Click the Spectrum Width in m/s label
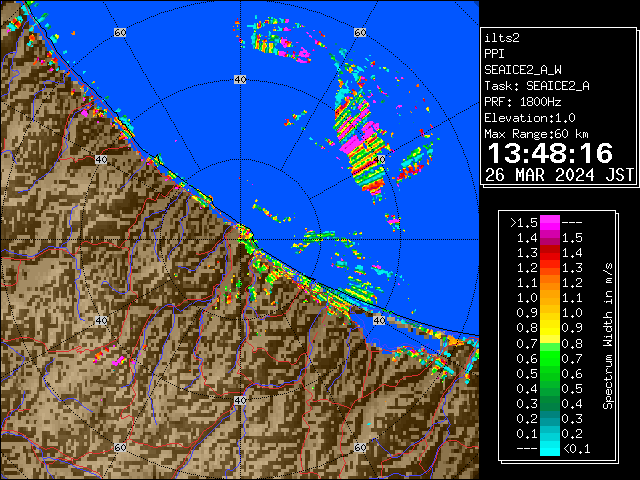Screen dimensions: 640x480 pos(608,336)
